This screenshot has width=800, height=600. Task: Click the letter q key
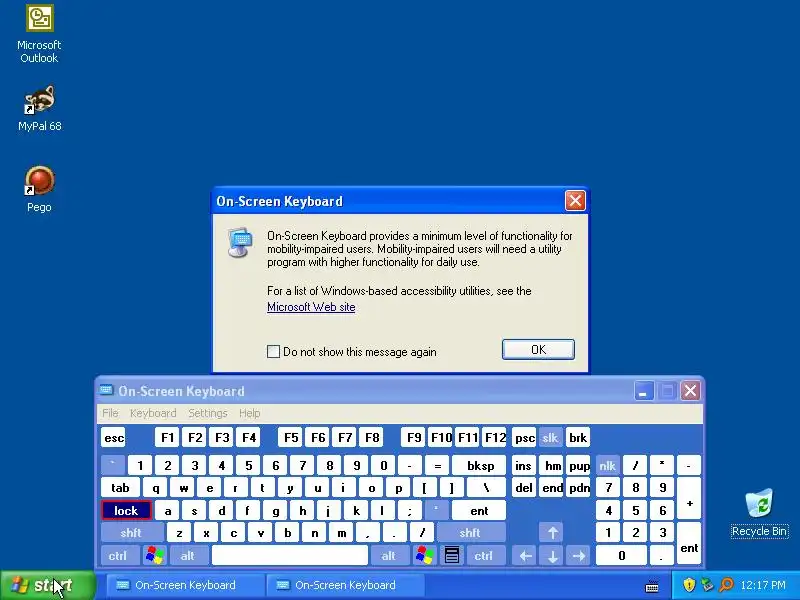click(156, 488)
